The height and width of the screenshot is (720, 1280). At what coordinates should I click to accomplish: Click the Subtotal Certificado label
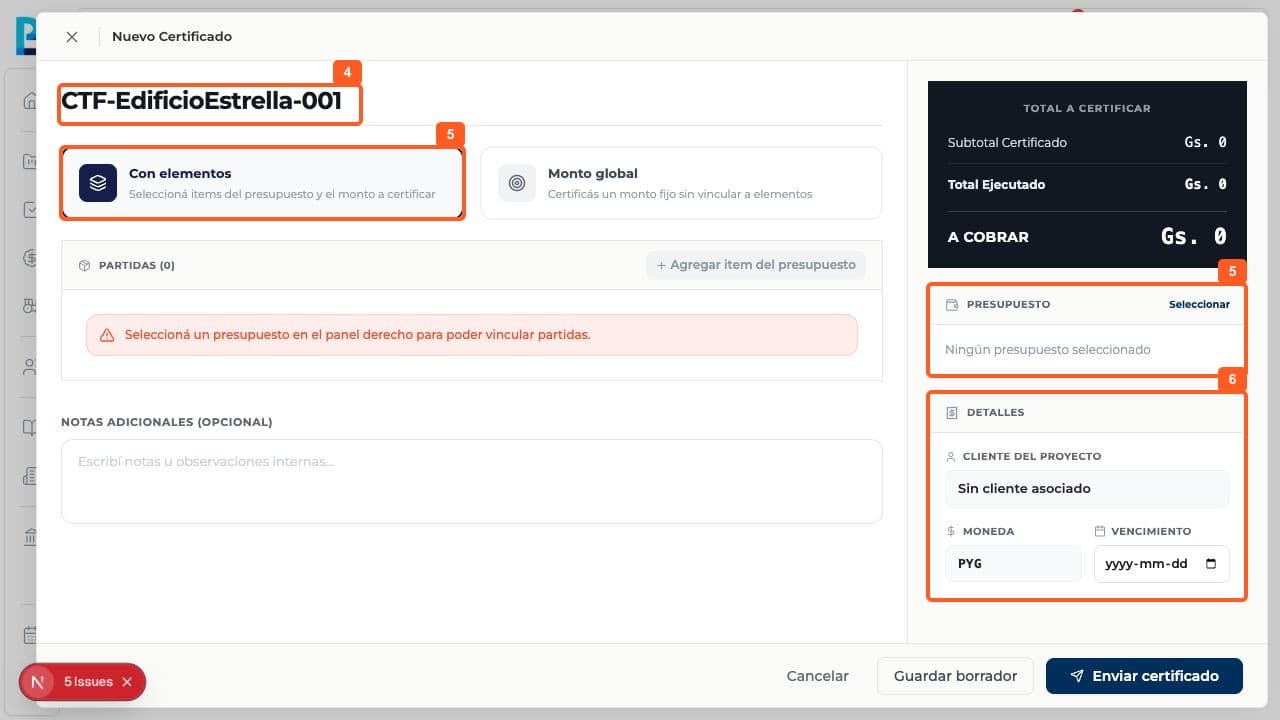1007,143
